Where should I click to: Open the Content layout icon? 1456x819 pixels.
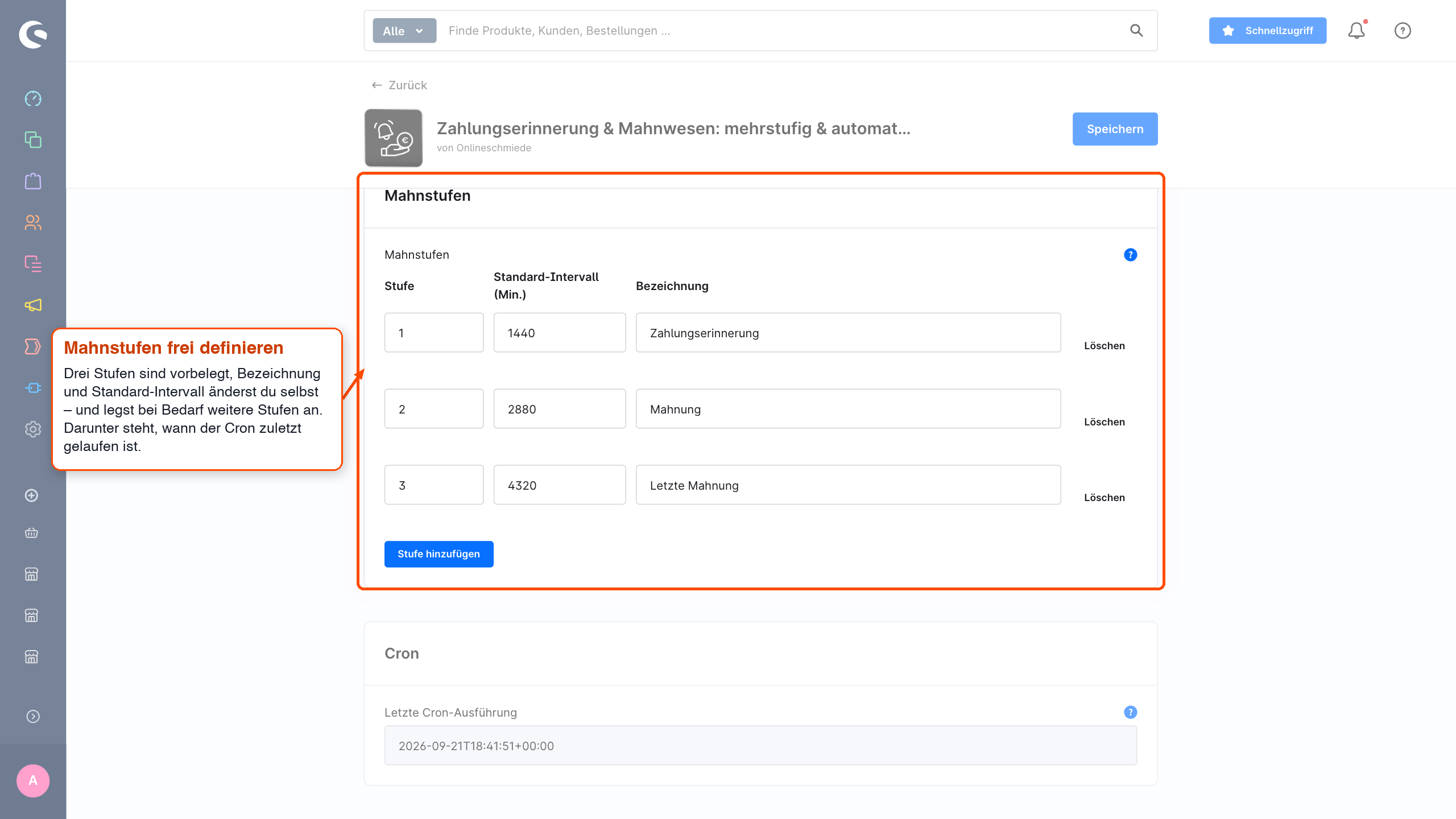tap(33, 264)
